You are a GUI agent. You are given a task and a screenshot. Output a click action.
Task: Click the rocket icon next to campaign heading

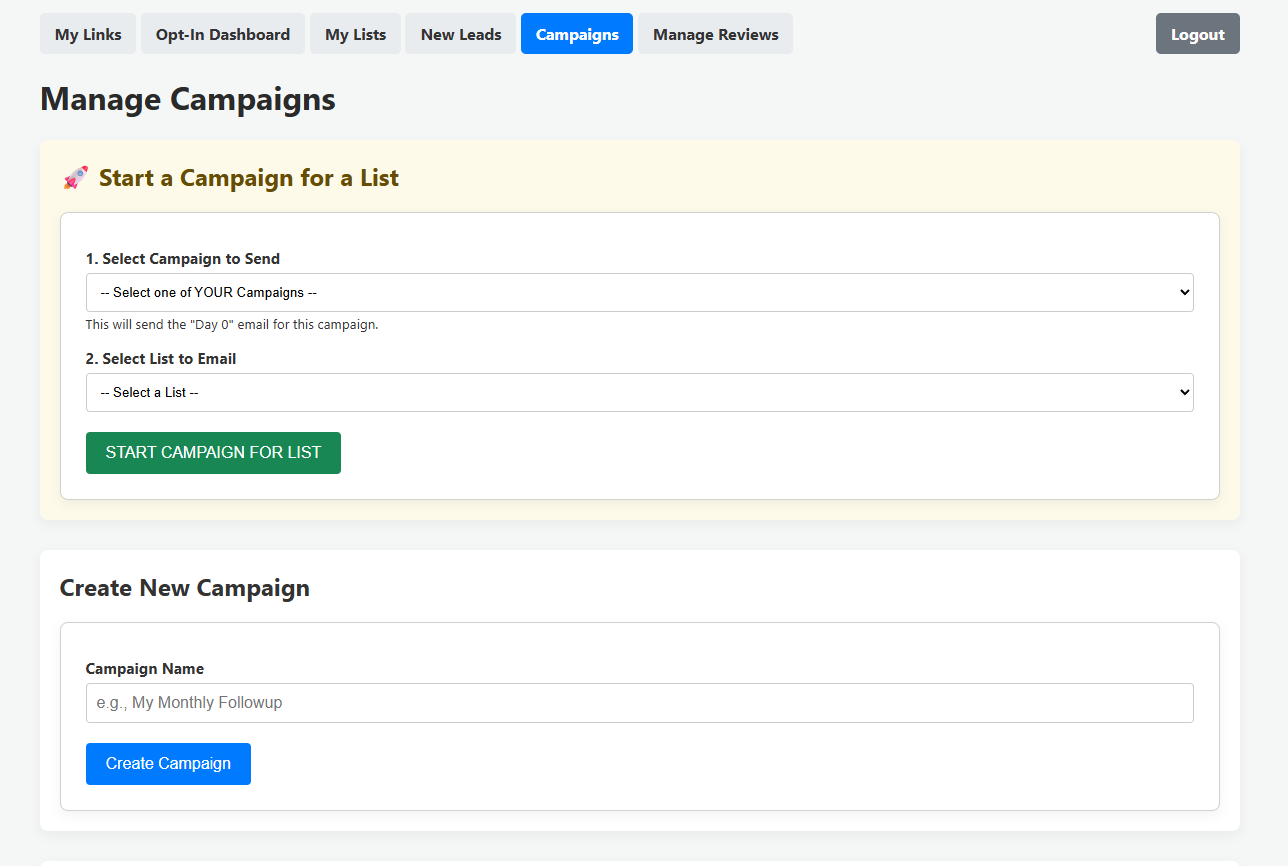[74, 177]
